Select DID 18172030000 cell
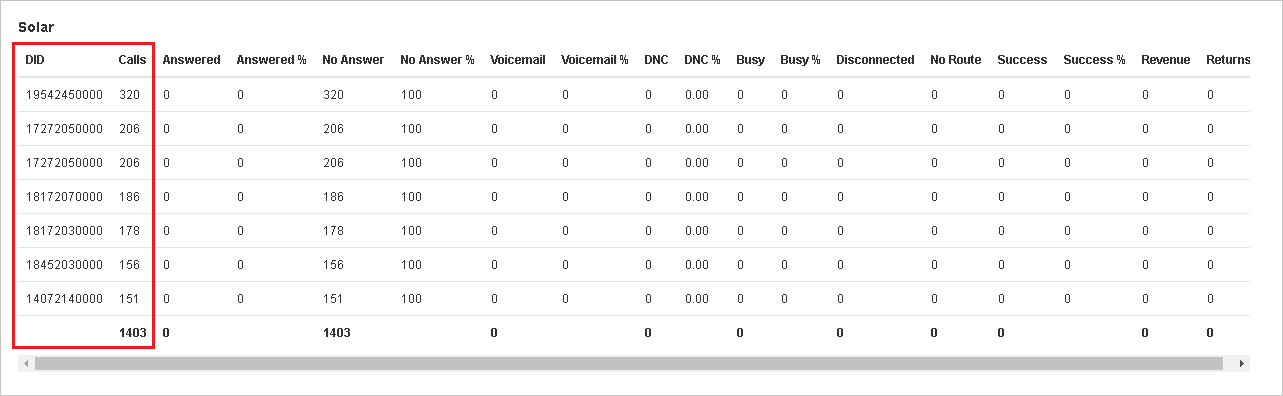 [64, 231]
